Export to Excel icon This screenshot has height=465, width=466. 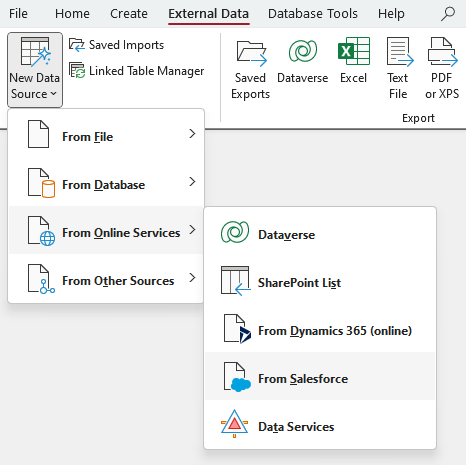point(354,51)
